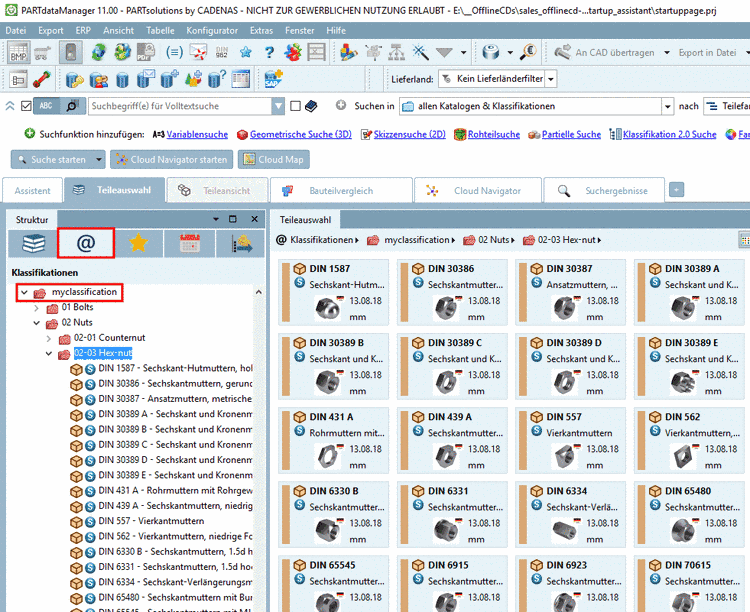Image resolution: width=750 pixels, height=612 pixels.
Task: Click the DIN 982 toolbar icon
Action: pyautogui.click(x=222, y=52)
